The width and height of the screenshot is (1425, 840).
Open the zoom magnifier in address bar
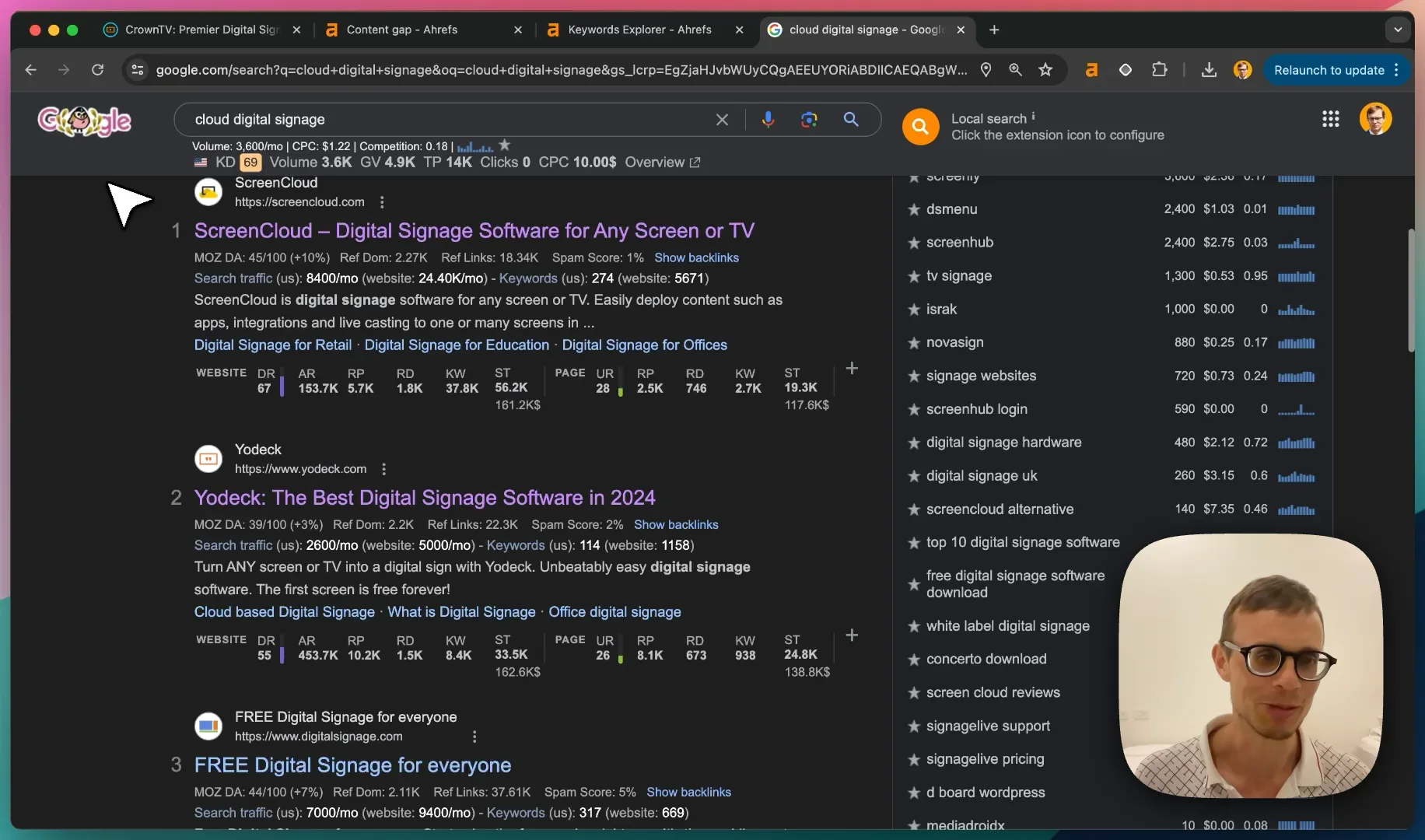1015,70
